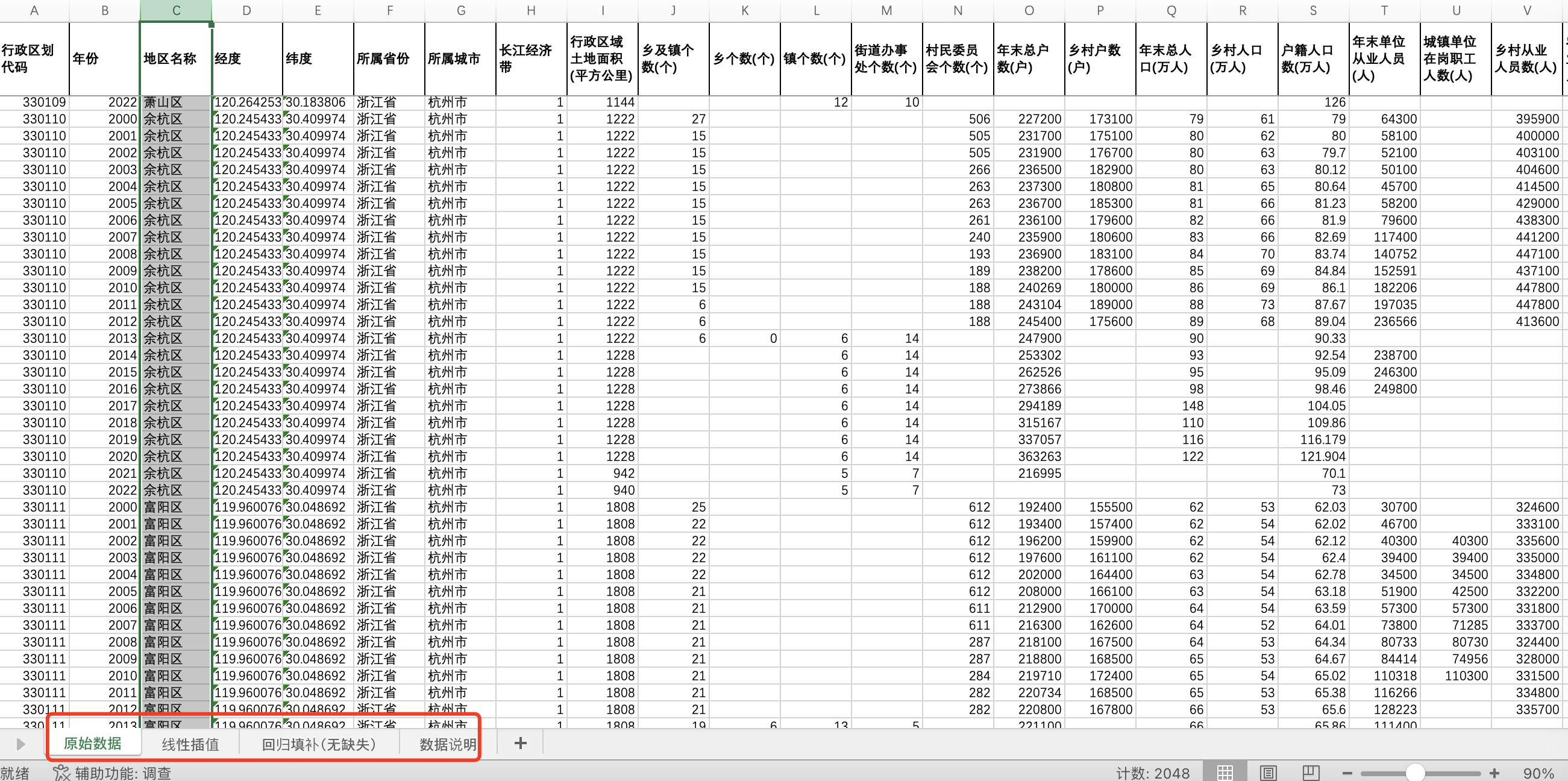This screenshot has width=1568, height=781.
Task: Switch to Page Layout view
Action: pos(1268,773)
